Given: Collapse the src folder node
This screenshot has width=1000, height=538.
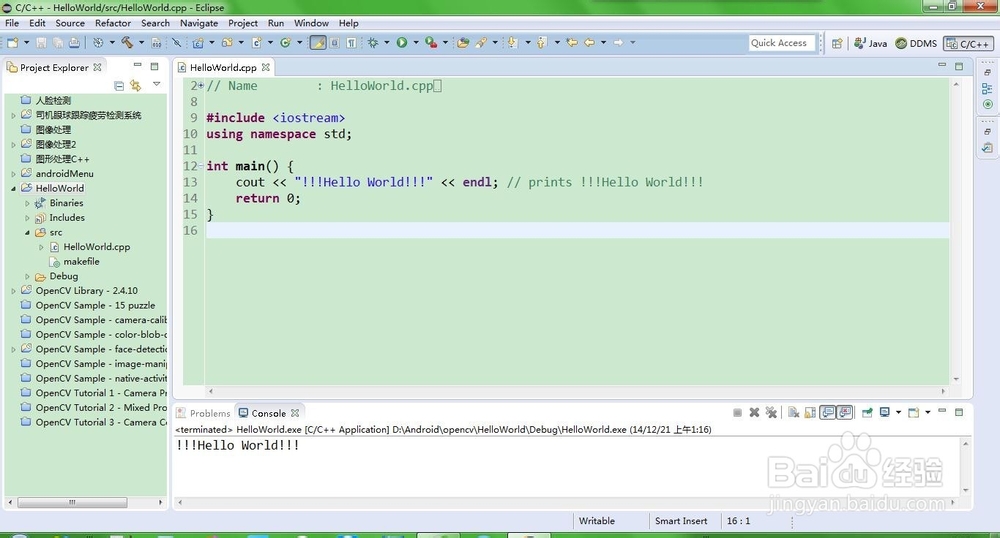Looking at the screenshot, I should (27, 233).
